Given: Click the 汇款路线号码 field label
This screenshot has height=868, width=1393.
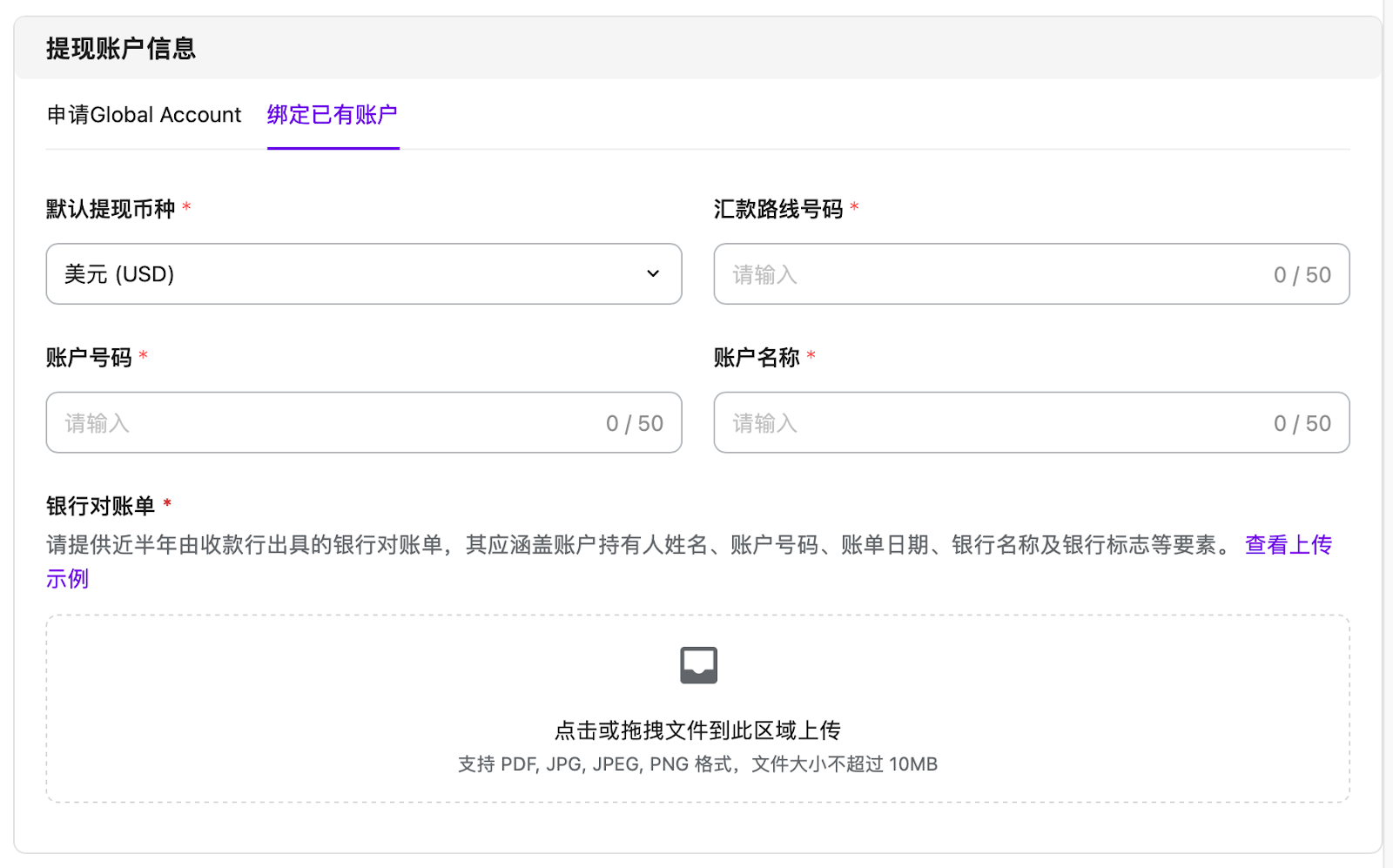Looking at the screenshot, I should (x=778, y=209).
